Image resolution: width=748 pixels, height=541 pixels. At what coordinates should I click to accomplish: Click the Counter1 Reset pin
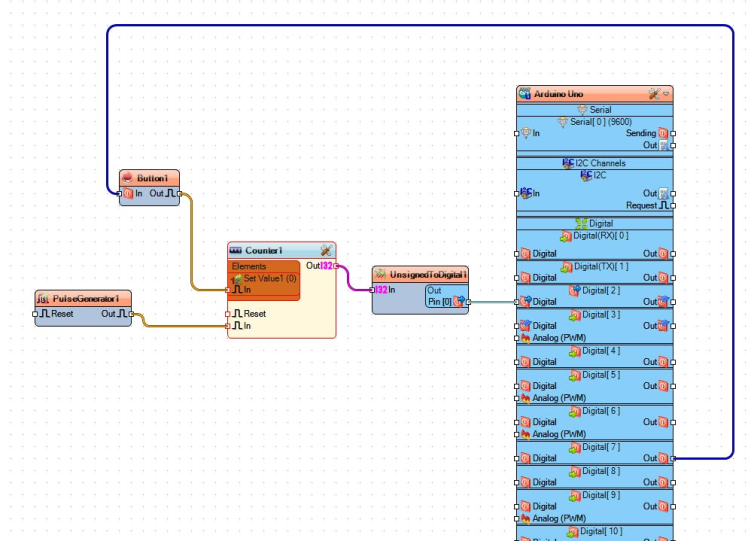click(229, 313)
